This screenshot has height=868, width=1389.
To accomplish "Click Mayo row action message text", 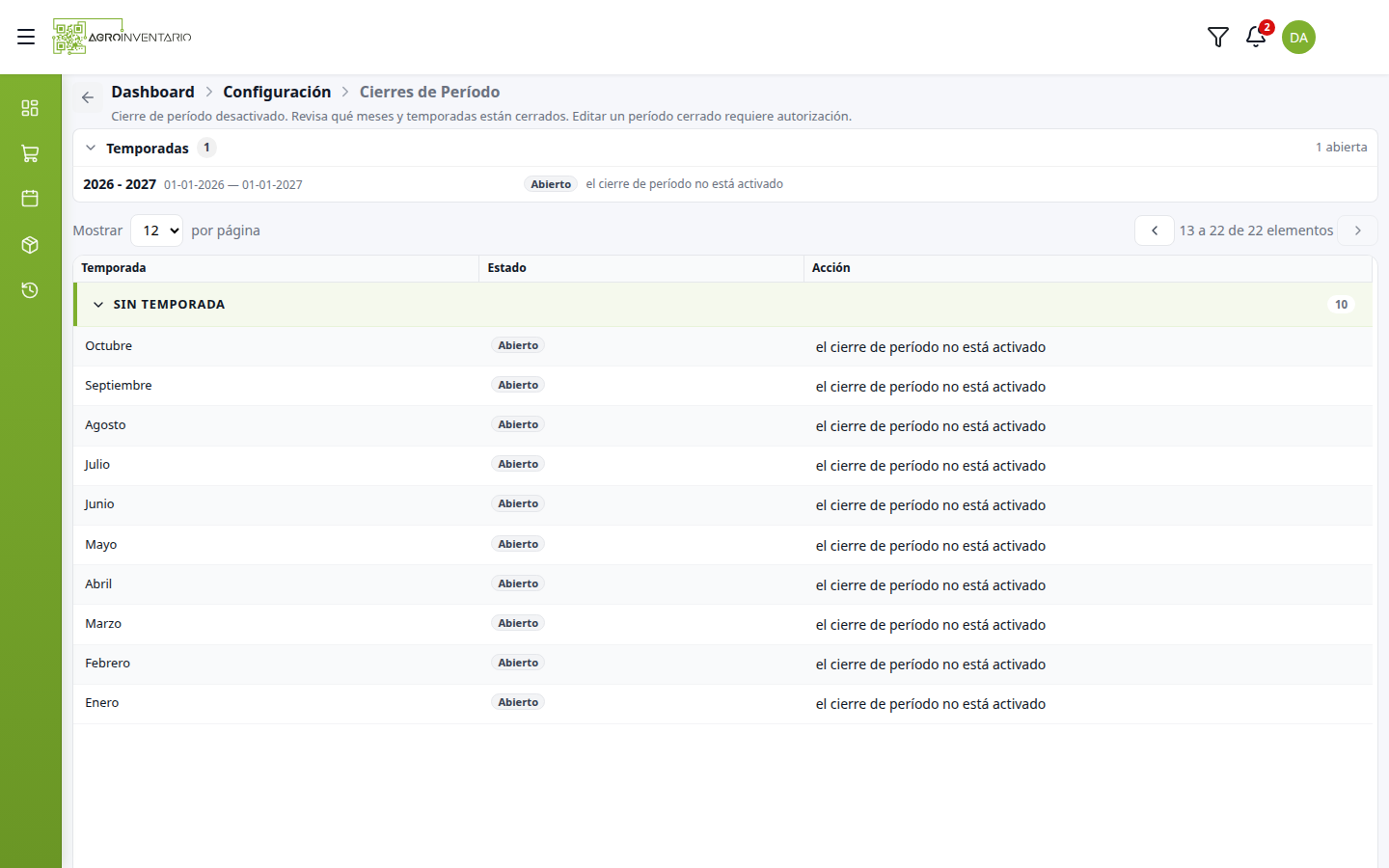I will point(931,546).
